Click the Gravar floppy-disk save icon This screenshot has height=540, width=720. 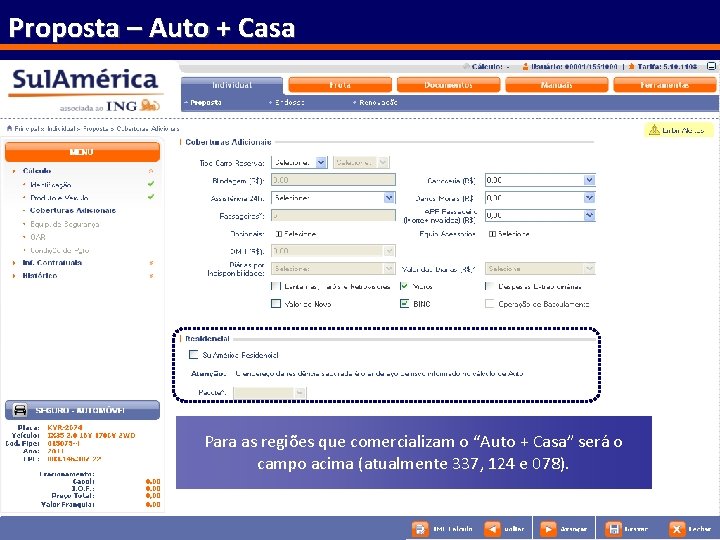click(613, 529)
